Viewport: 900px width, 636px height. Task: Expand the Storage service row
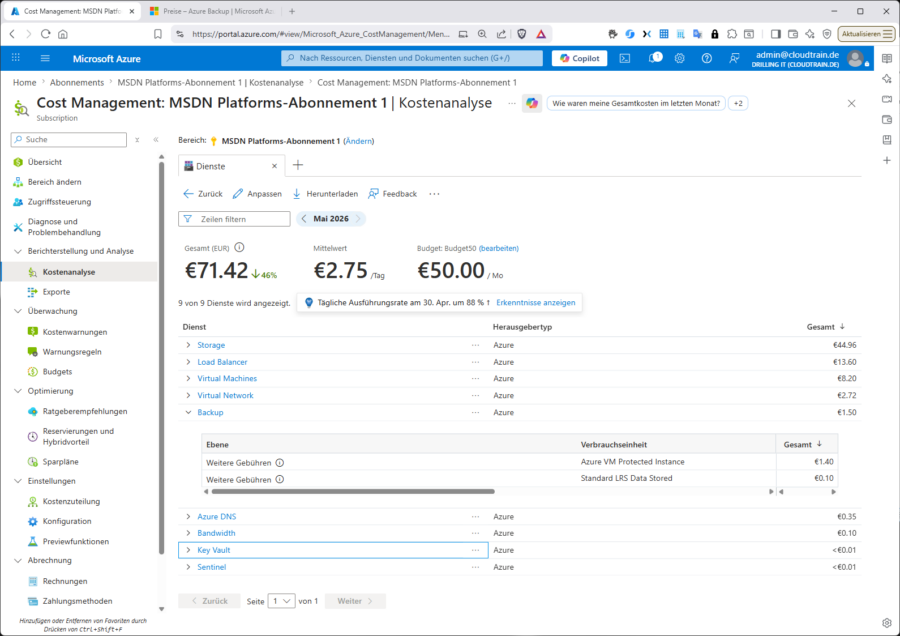188,345
